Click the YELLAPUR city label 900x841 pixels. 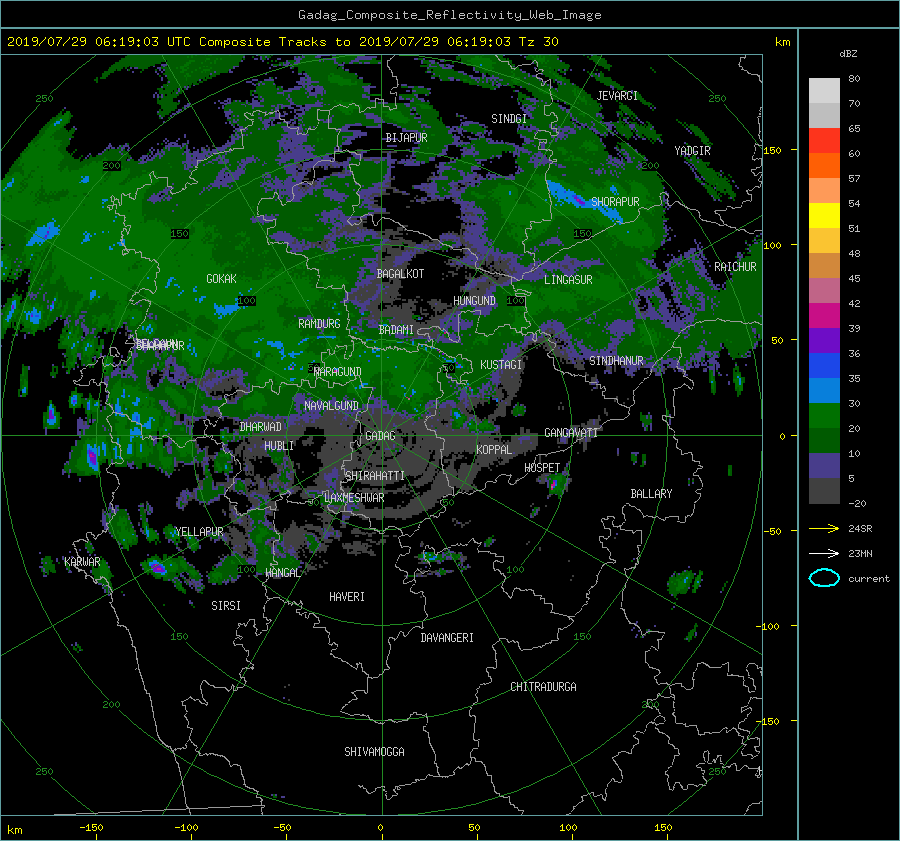199,532
